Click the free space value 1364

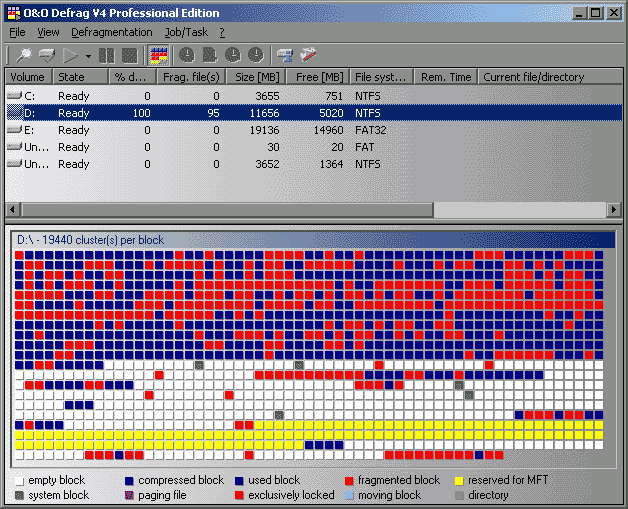(x=331, y=164)
